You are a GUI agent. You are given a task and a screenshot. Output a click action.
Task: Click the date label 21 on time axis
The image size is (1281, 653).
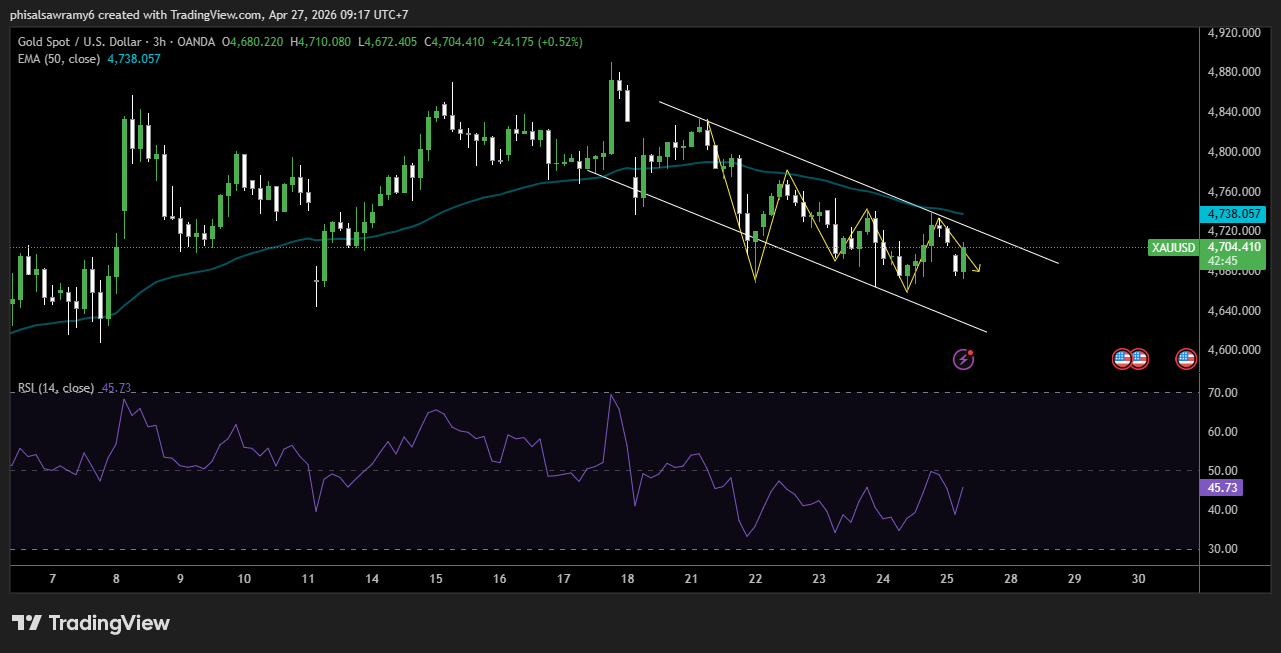(691, 579)
